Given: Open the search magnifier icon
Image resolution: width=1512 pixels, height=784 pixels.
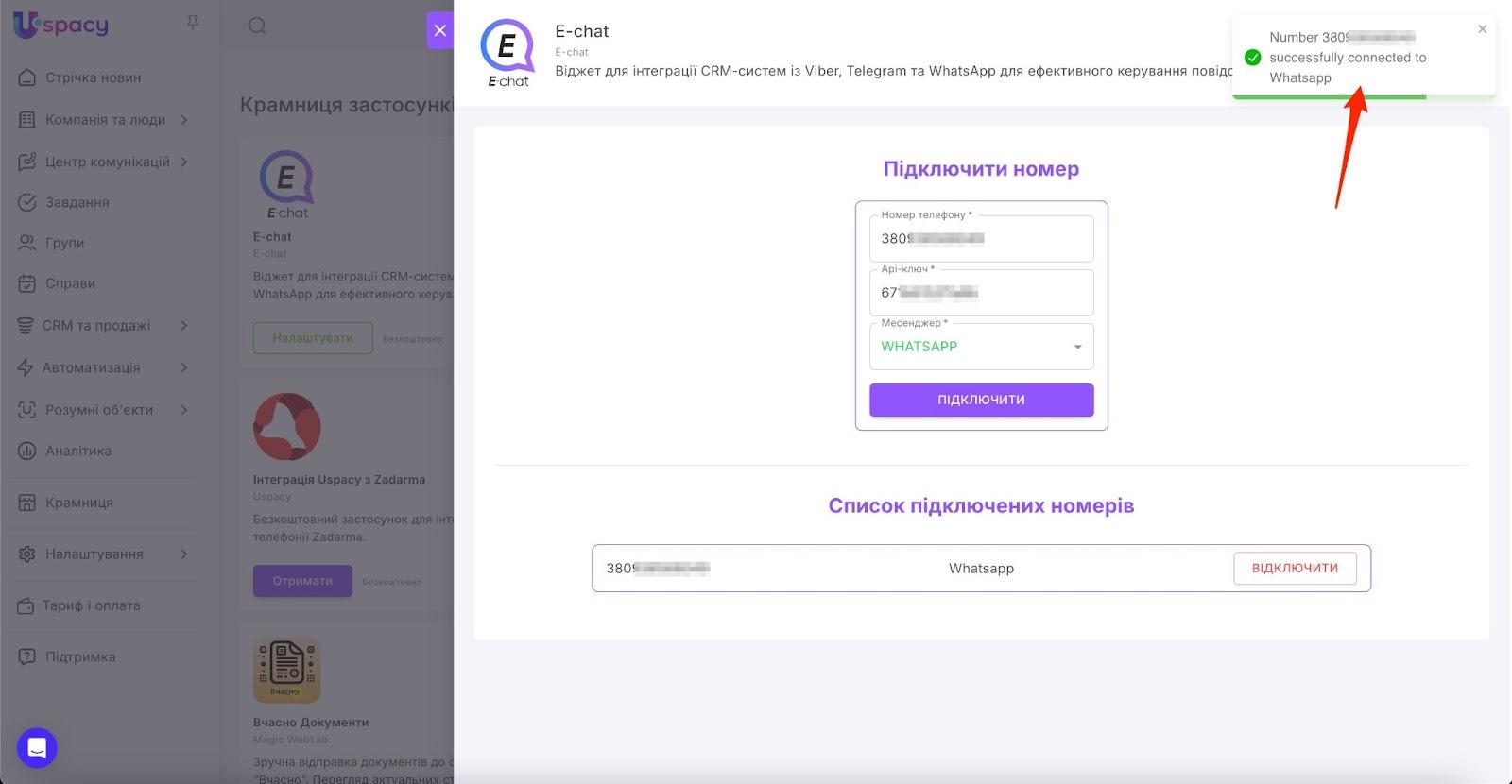Looking at the screenshot, I should (x=257, y=26).
